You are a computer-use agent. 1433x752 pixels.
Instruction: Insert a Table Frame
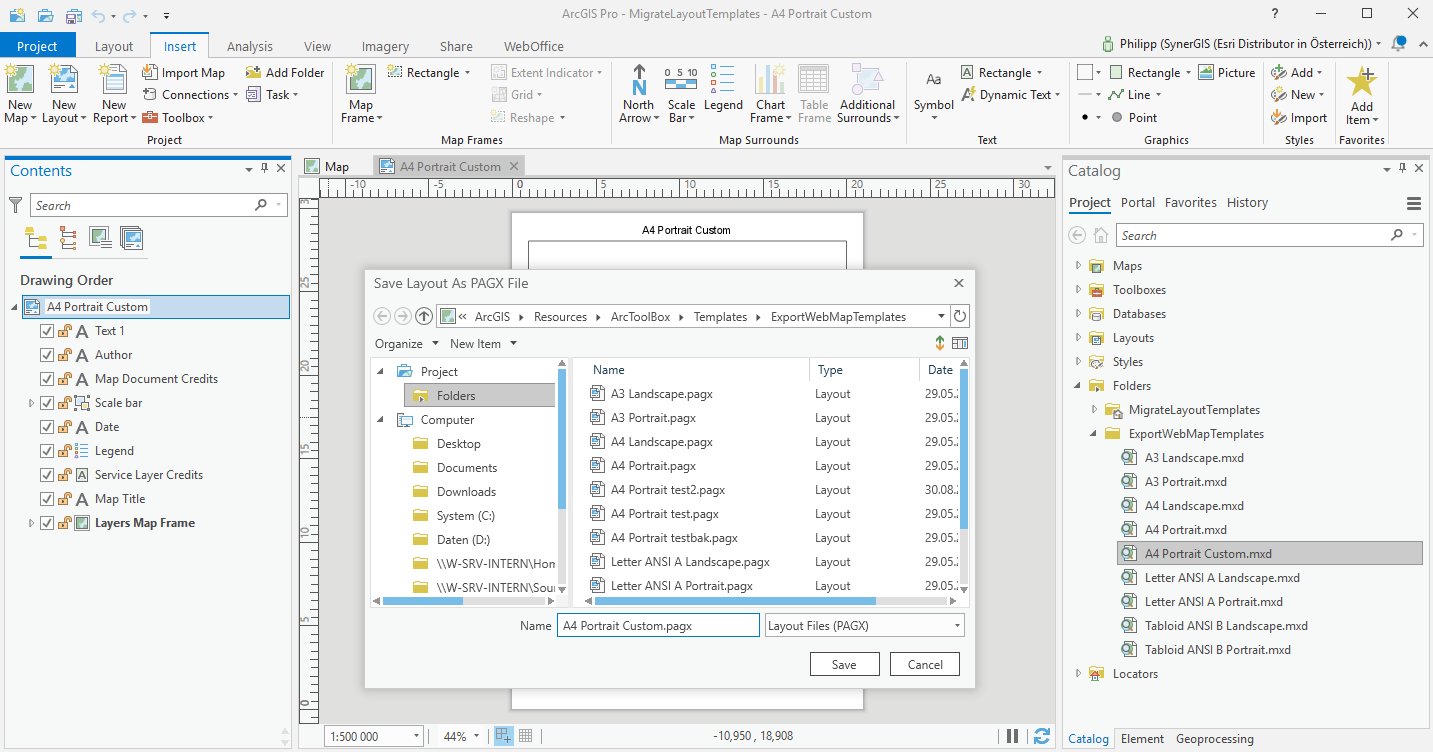(x=814, y=93)
